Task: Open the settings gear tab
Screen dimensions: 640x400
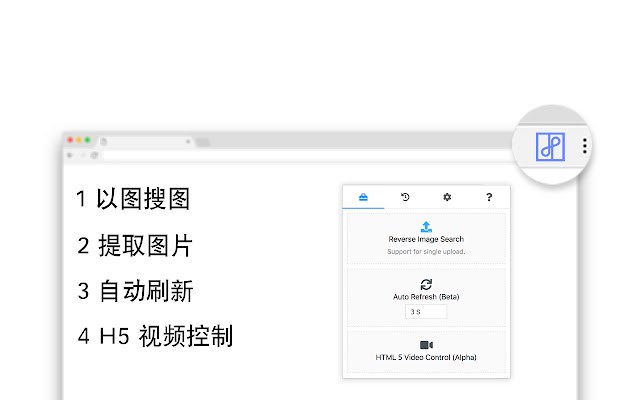Action: pyautogui.click(x=447, y=197)
